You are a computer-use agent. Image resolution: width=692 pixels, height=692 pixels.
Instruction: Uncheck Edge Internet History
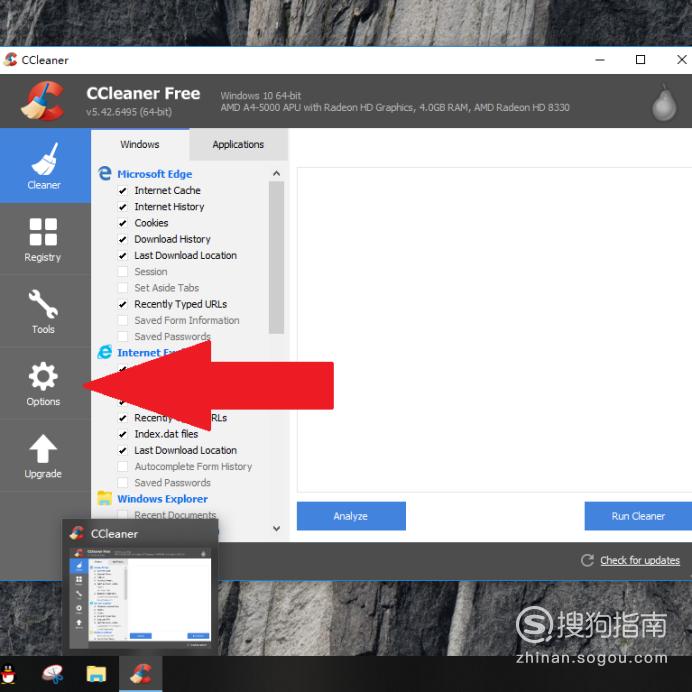(123, 207)
